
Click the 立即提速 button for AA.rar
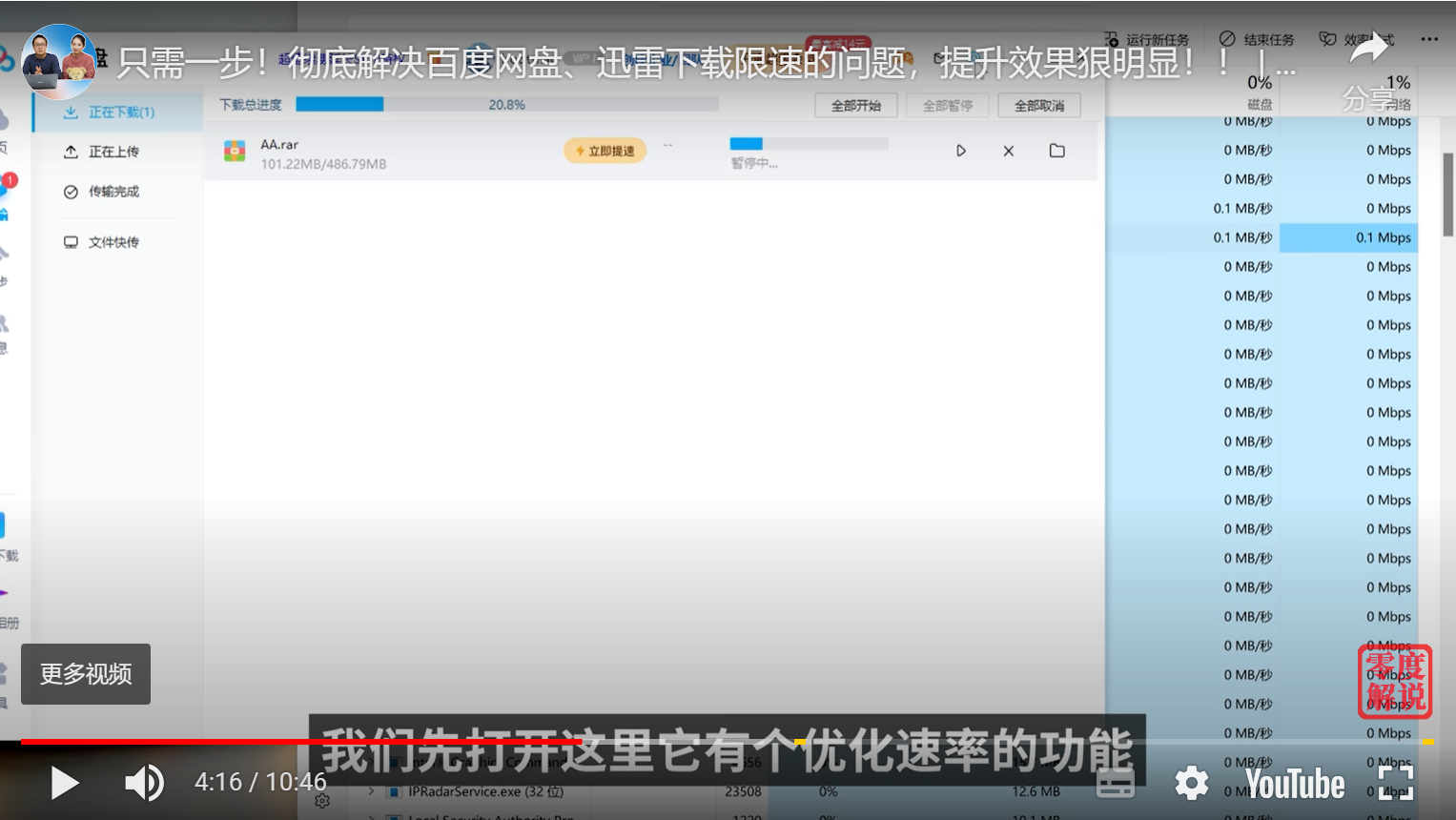(x=605, y=151)
